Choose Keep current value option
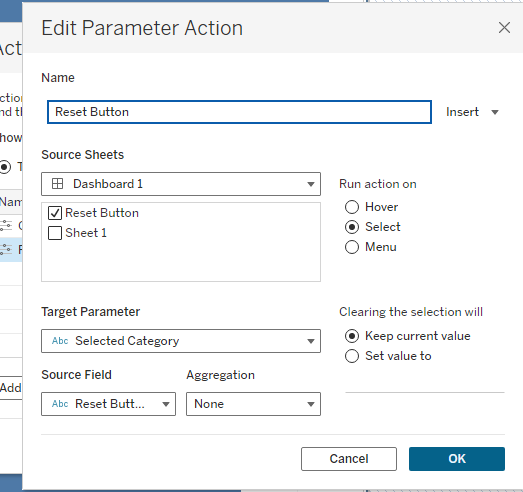This screenshot has height=492, width=523. click(352, 336)
